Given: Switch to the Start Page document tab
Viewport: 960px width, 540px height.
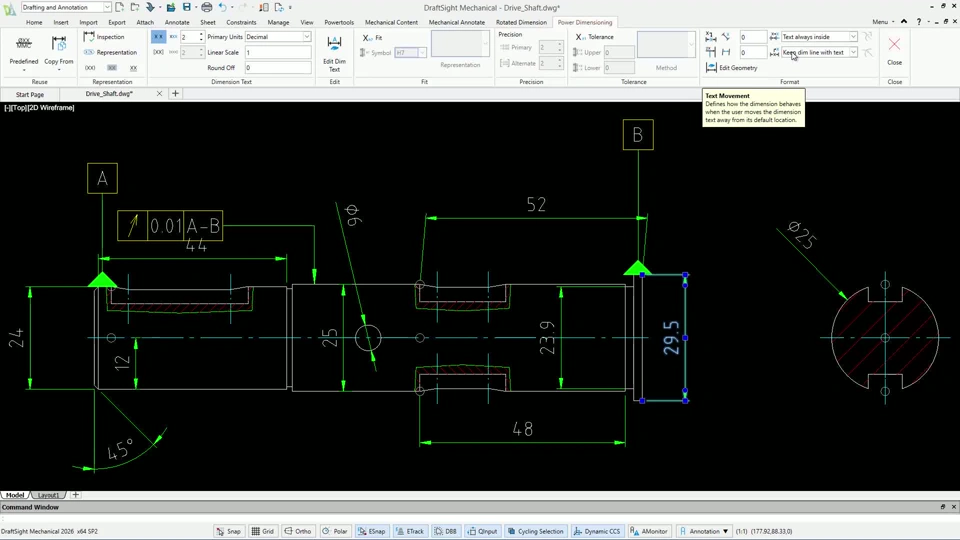Looking at the screenshot, I should click(x=29, y=94).
